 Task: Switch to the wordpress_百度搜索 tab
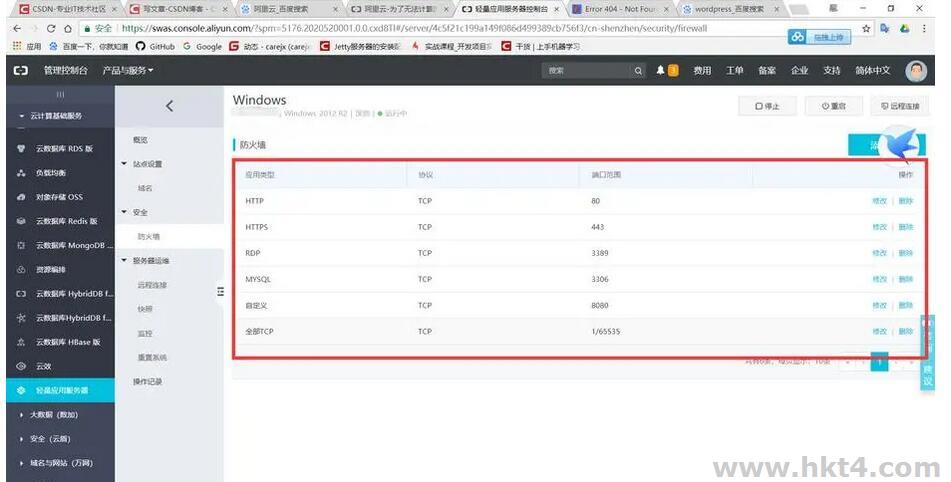731,9
